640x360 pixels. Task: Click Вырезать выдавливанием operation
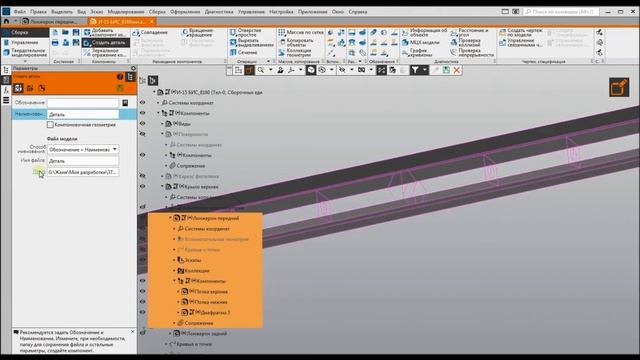pyautogui.click(x=251, y=42)
